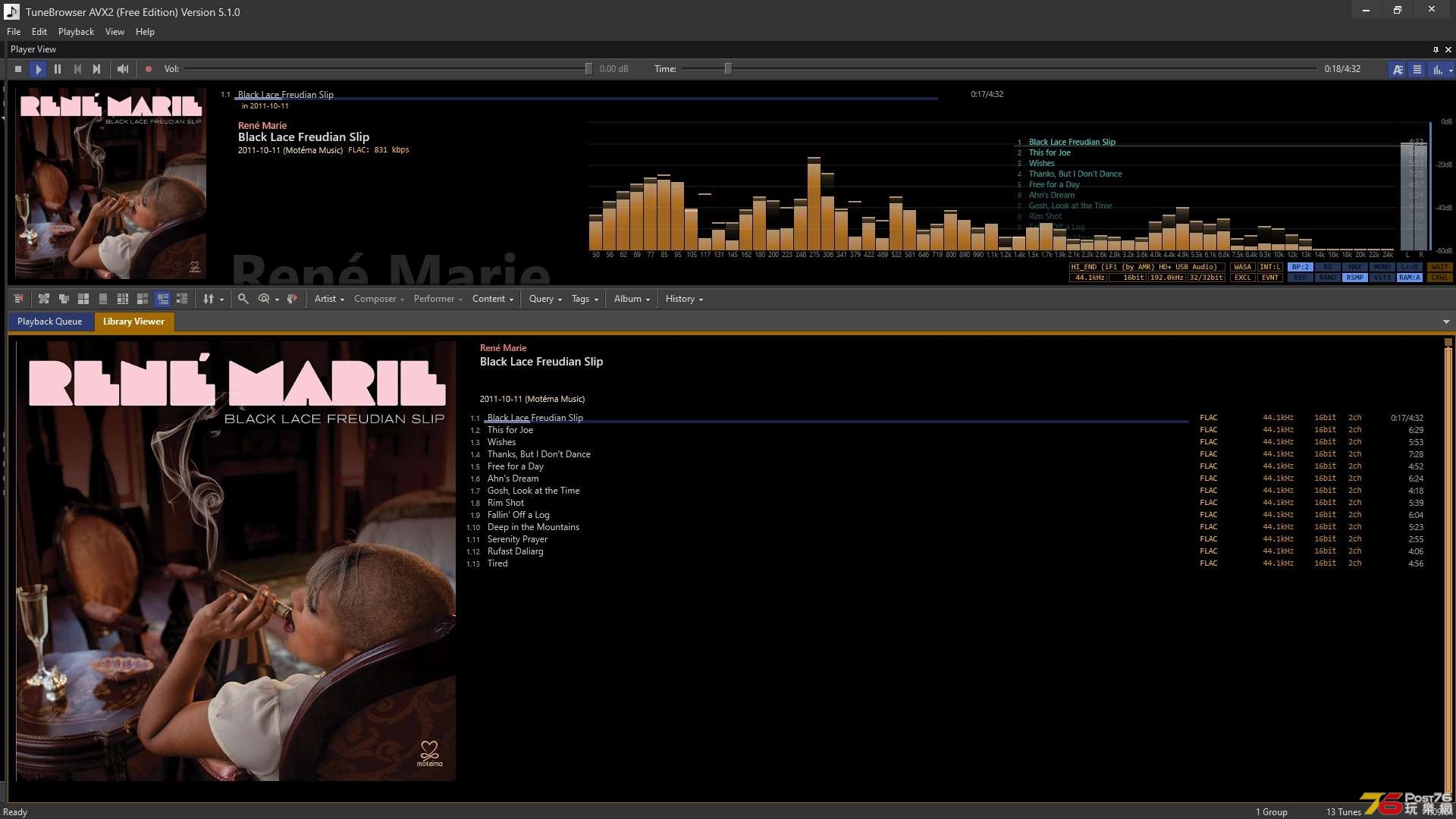Click the red list icon at toolbar start
The image size is (1456, 819).
(x=18, y=299)
